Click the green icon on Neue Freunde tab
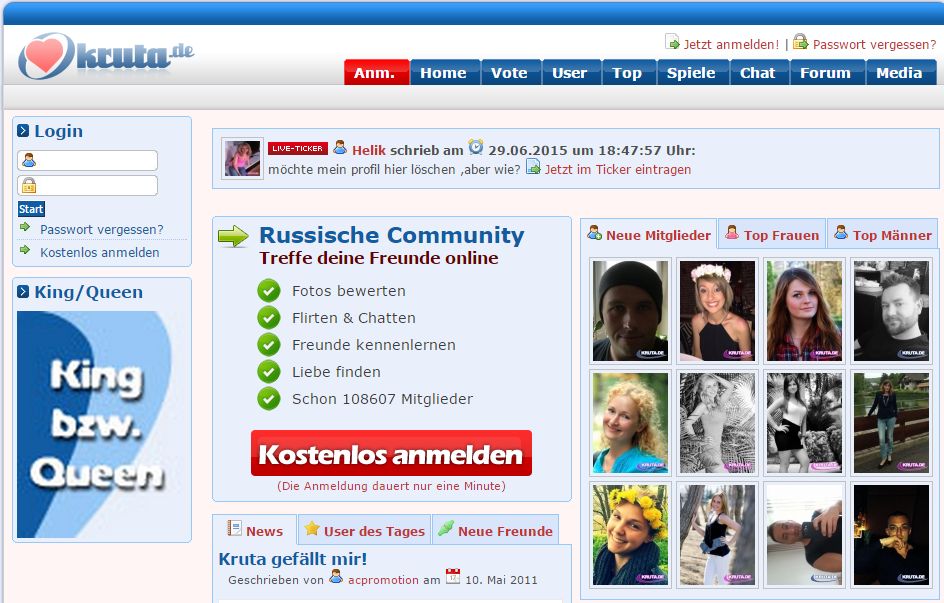This screenshot has height=603, width=944. [x=446, y=528]
